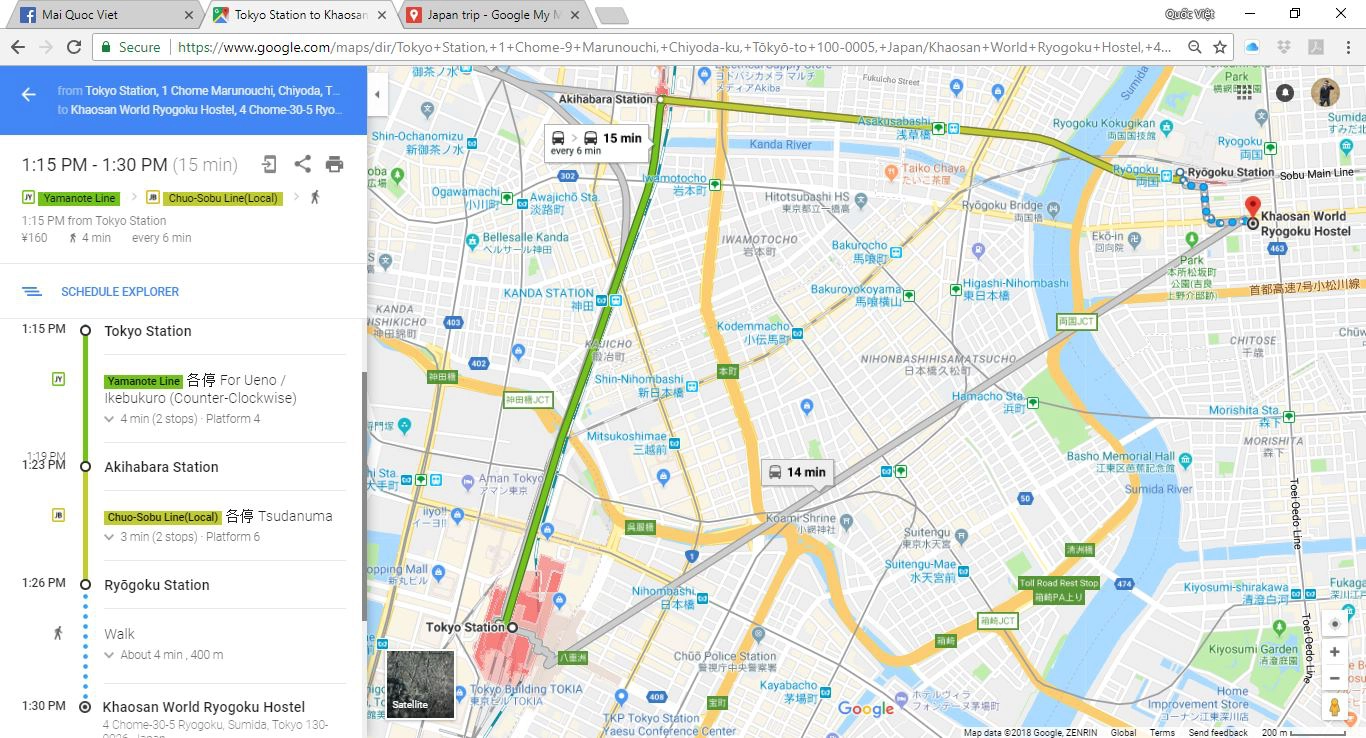Go back in browser history
Image resolution: width=1366 pixels, height=738 pixels.
point(17,47)
